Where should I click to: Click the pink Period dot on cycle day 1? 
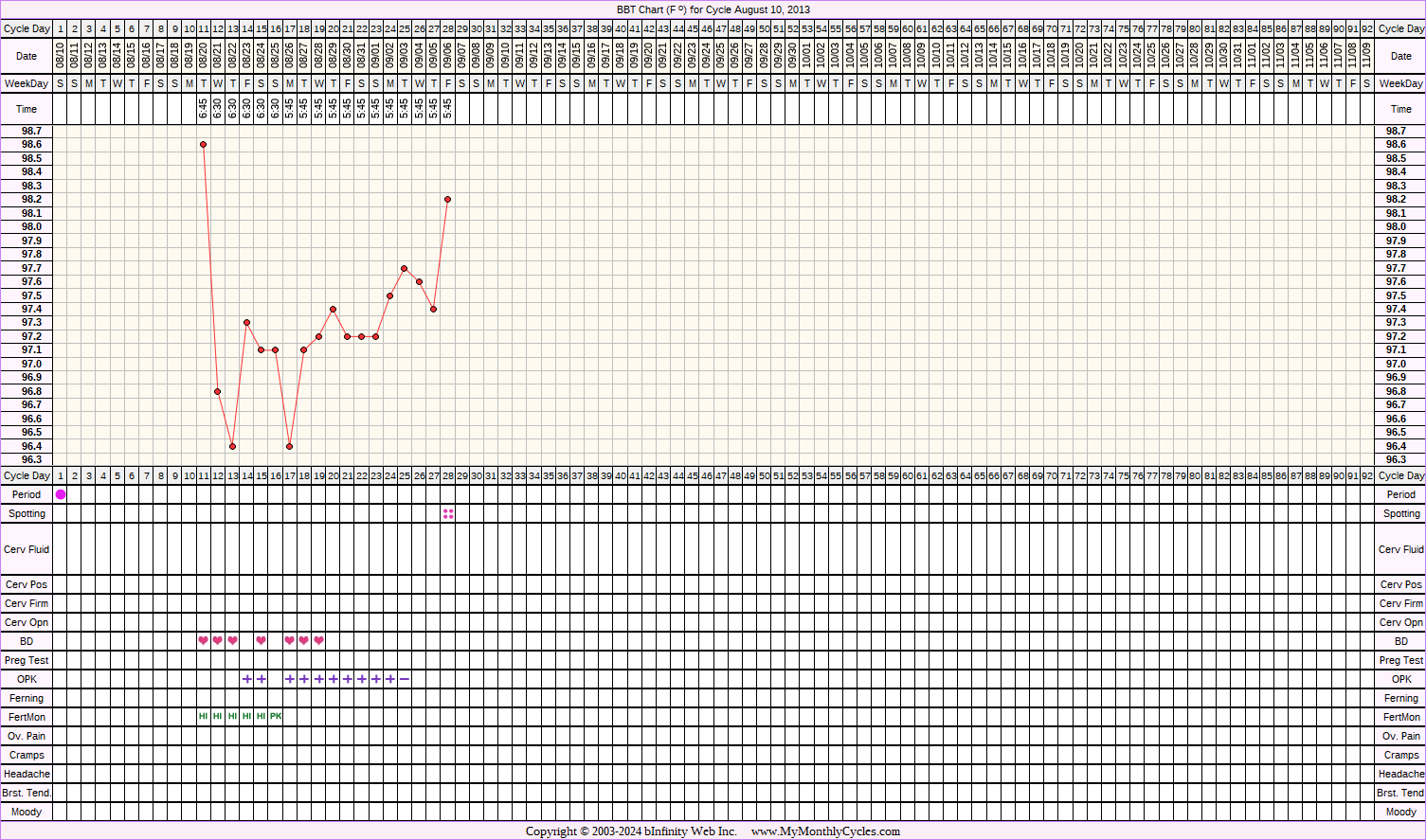[61, 494]
